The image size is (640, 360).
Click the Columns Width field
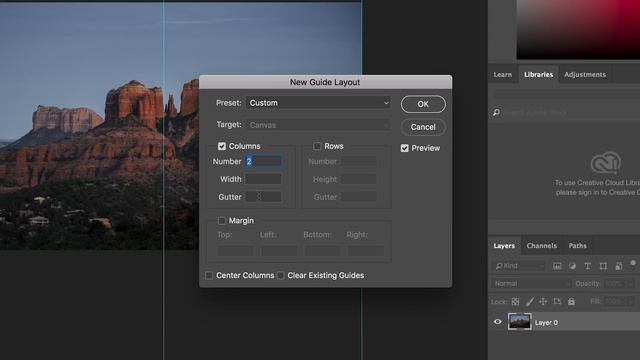[263, 179]
